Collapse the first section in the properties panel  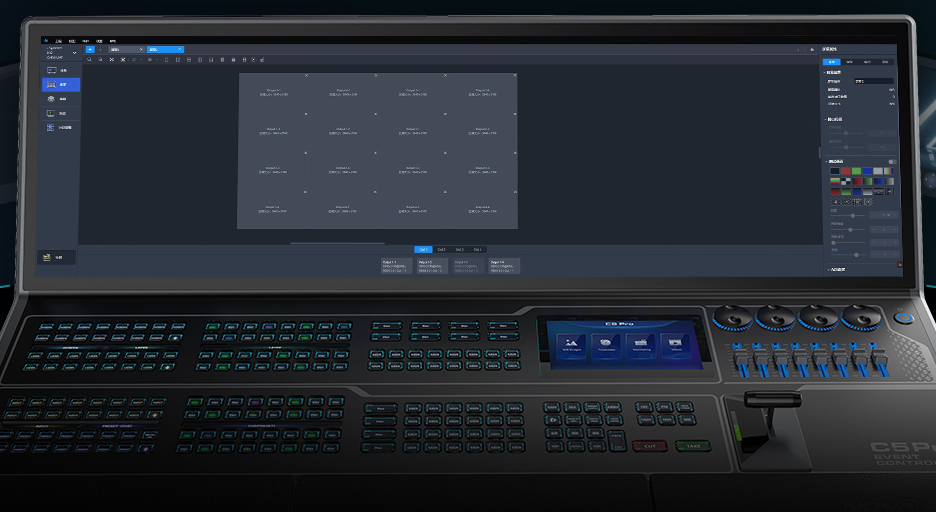(x=825, y=72)
